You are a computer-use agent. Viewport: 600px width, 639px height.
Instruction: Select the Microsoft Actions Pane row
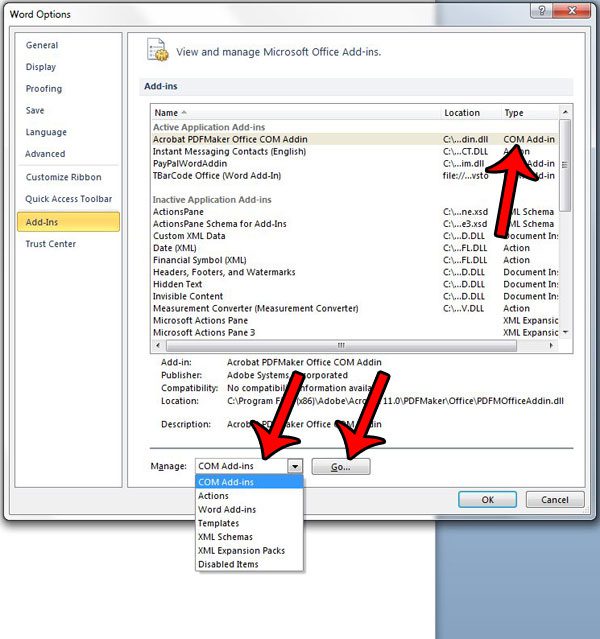pos(355,321)
